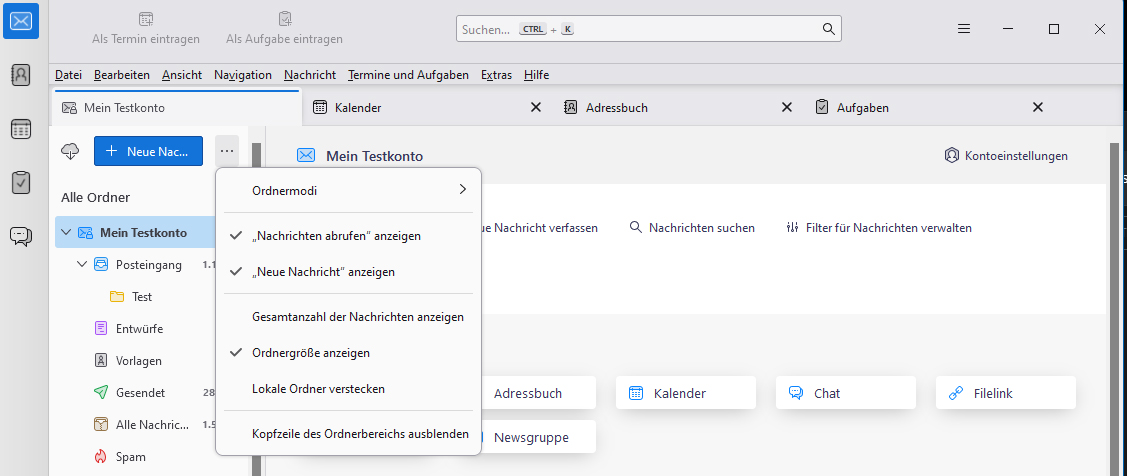Uncheck Ordnergröße anzeigen
The width and height of the screenshot is (1127, 476).
point(311,353)
